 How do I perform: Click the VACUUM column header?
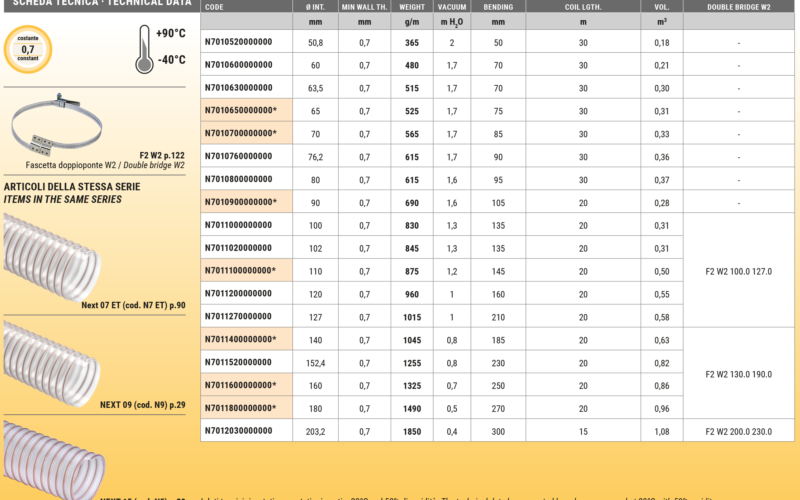pyautogui.click(x=452, y=6)
